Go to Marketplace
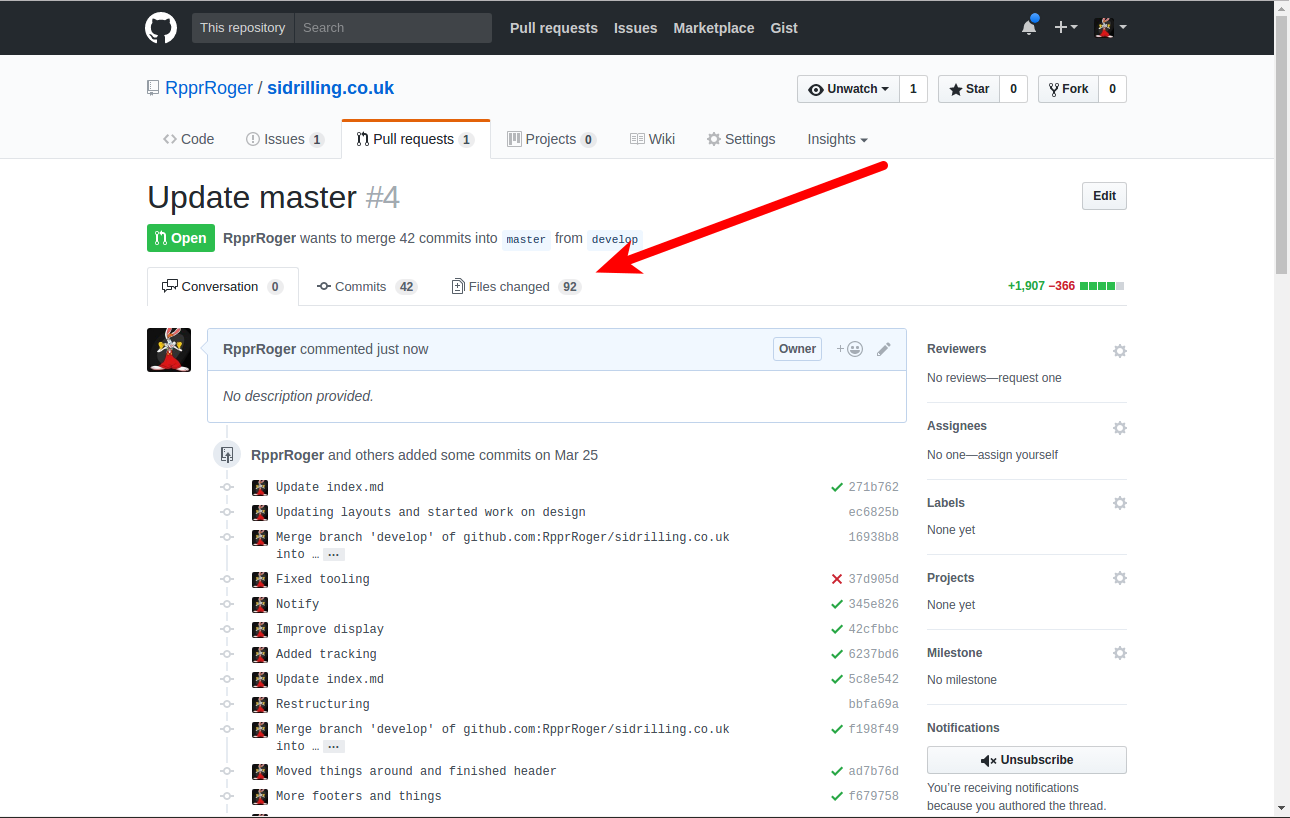 [714, 28]
